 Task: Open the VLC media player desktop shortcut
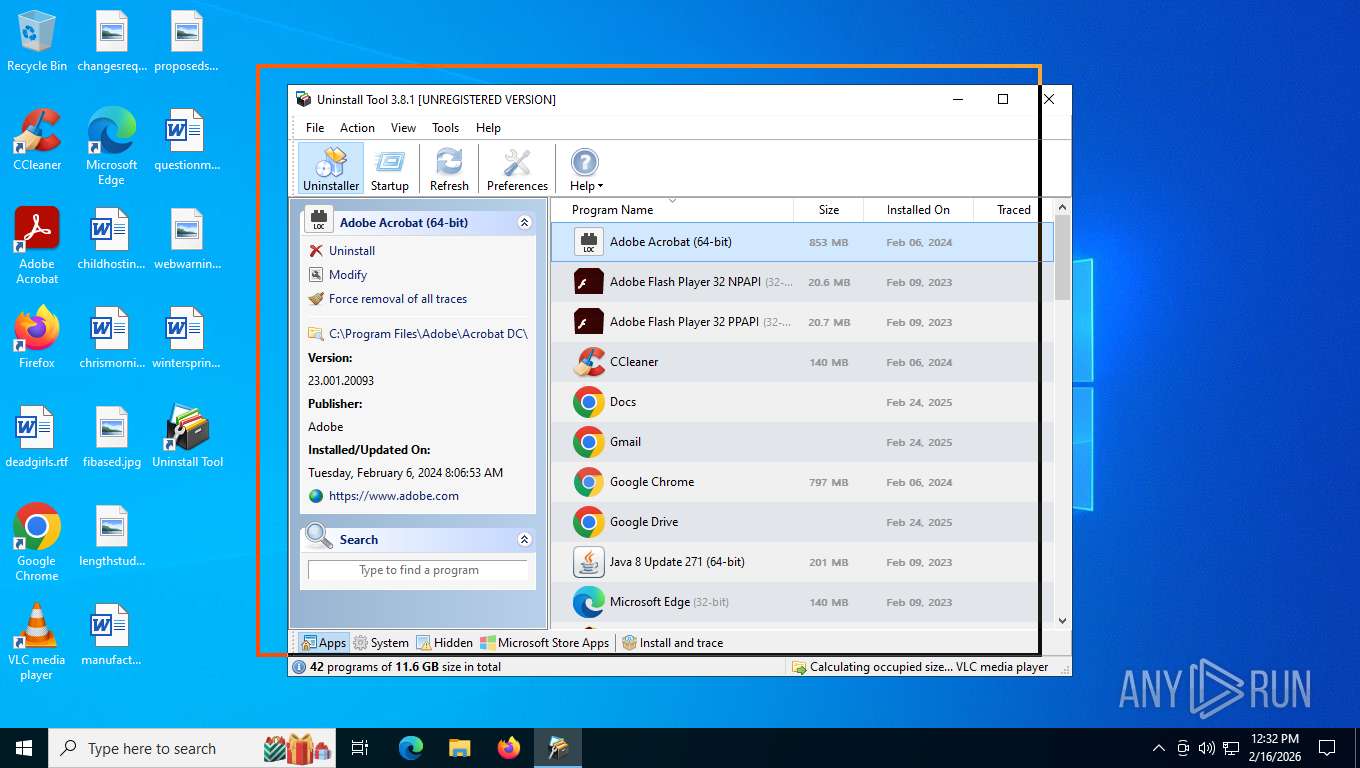37,642
